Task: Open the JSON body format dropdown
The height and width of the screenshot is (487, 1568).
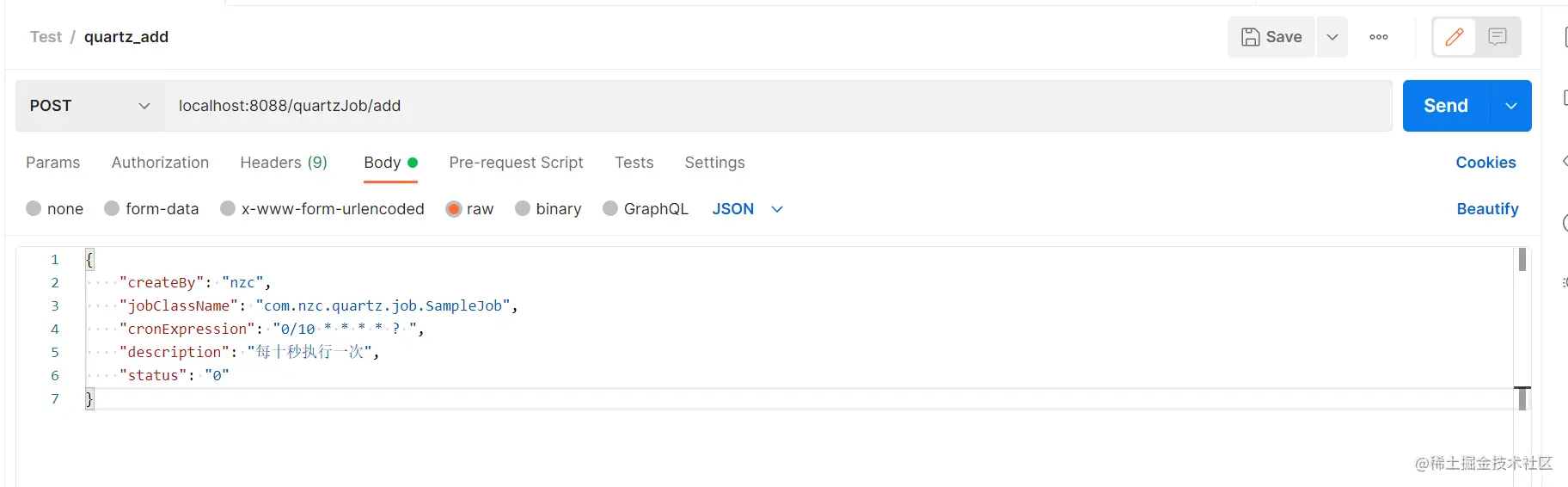Action: [x=747, y=209]
